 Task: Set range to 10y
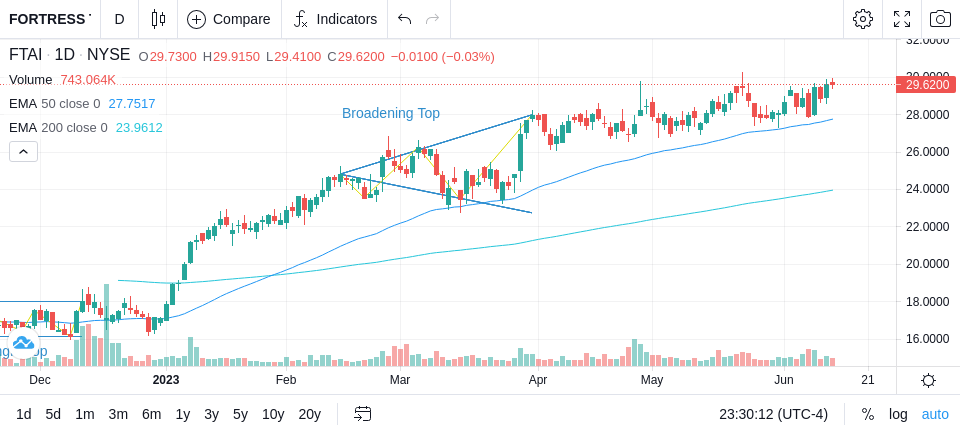[273, 415]
